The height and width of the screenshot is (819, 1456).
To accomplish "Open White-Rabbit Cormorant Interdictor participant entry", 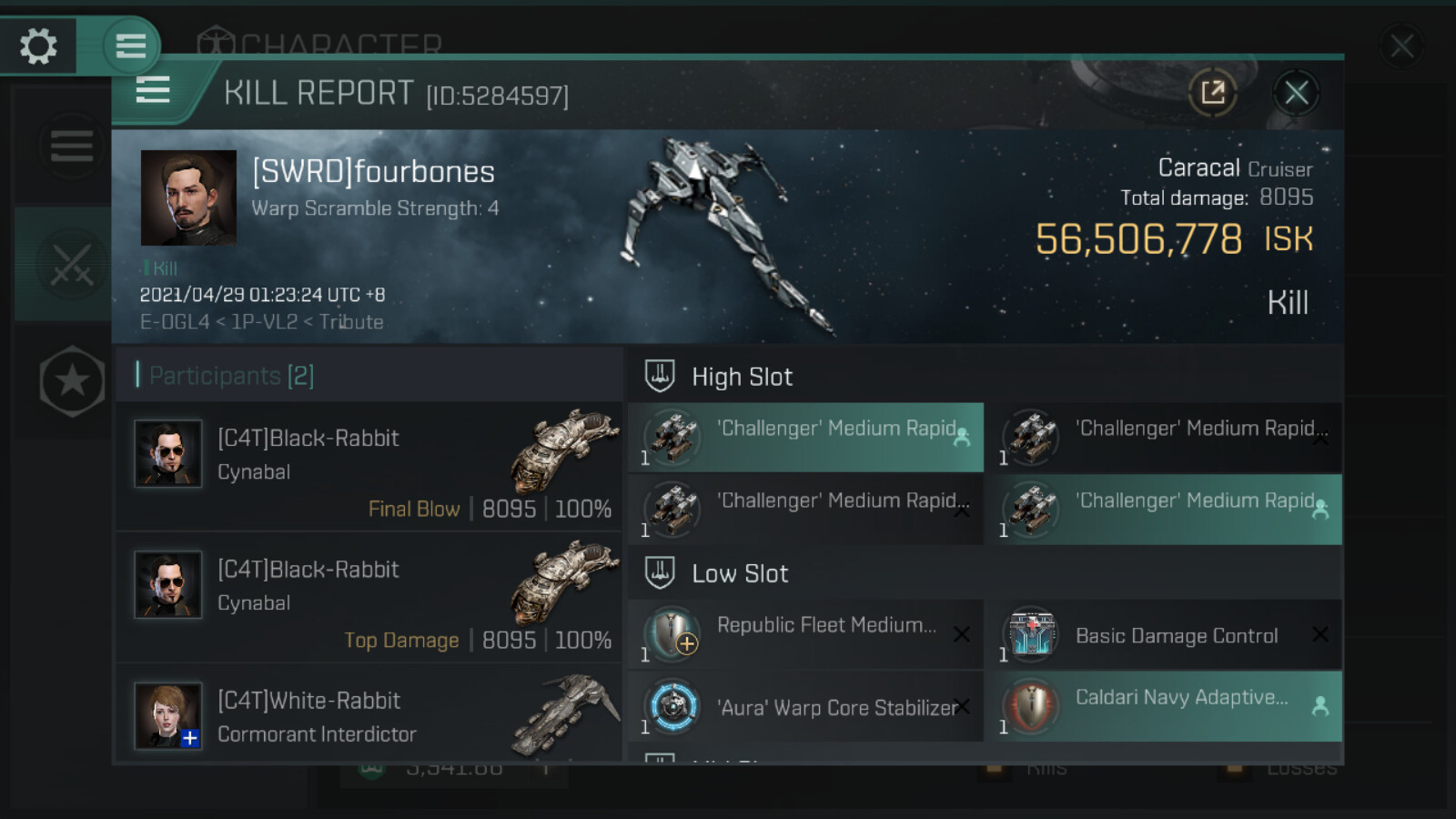I will click(369, 717).
